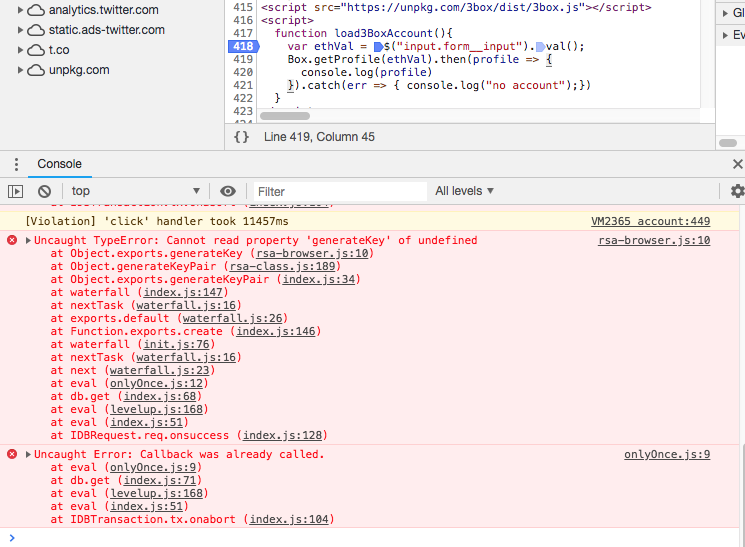Pretty-print source with curly braces icon
Image resolution: width=745 pixels, height=547 pixels.
(x=241, y=137)
